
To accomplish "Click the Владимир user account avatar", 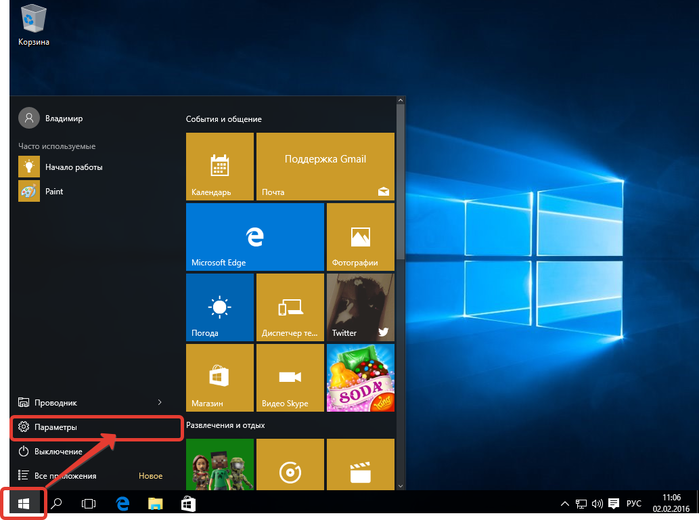I will click(x=29, y=118).
